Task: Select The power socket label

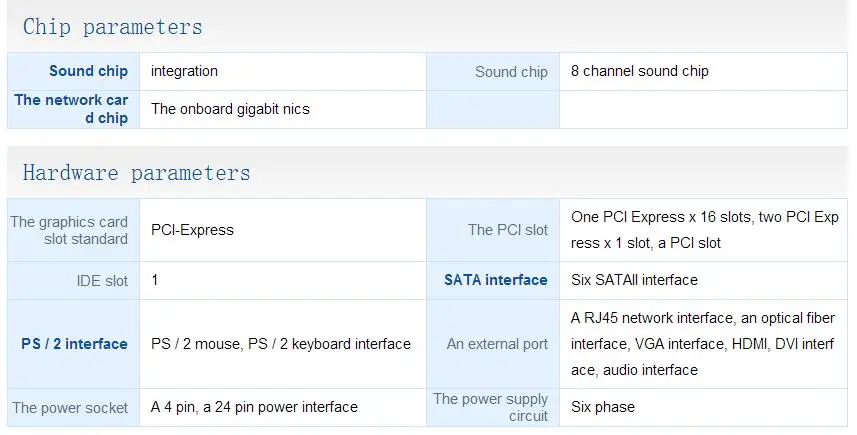Action: coord(70,408)
